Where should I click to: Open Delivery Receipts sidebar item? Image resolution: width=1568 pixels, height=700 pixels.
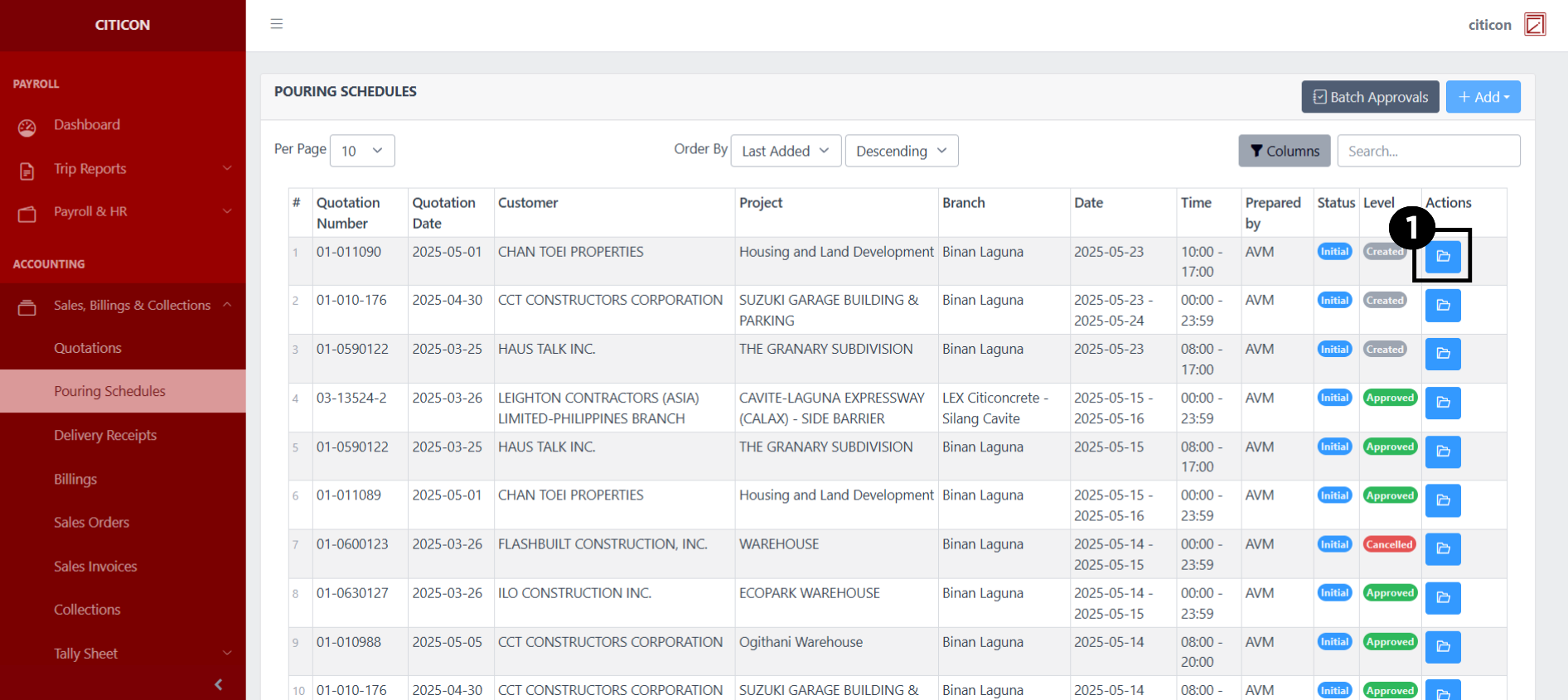(105, 436)
